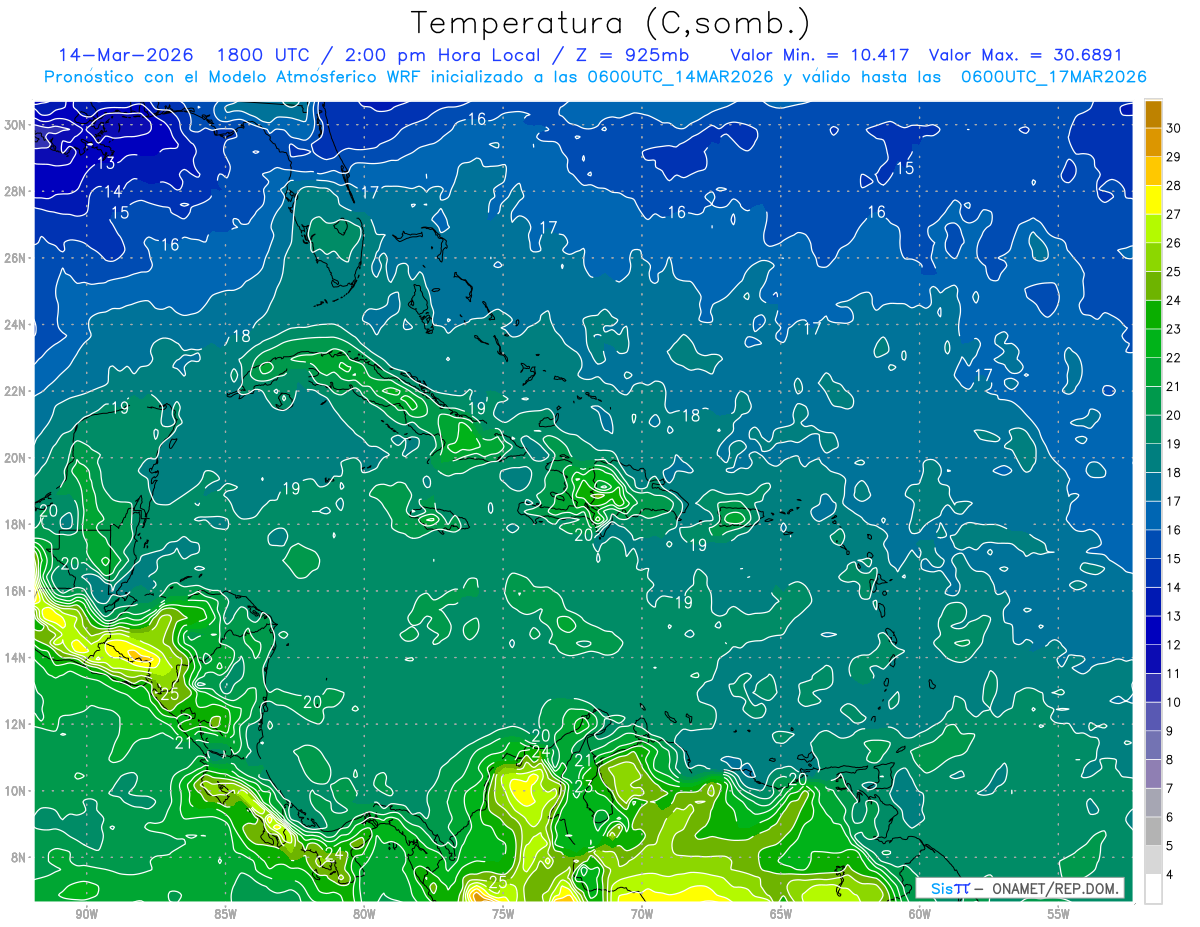The height and width of the screenshot is (927, 1200).
Task: Select the end time "0600UTC_17MAR2026"
Action: point(1053,76)
